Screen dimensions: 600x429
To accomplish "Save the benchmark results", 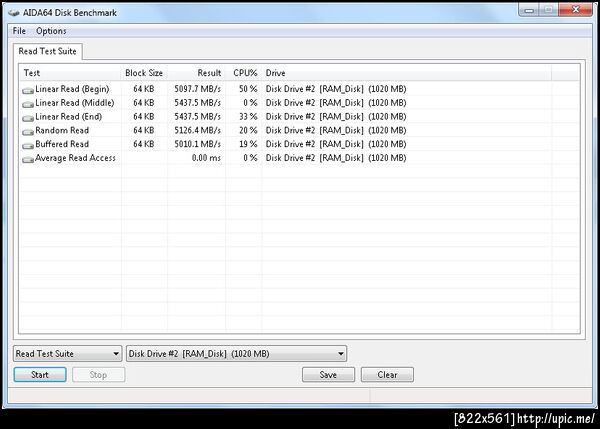I will click(328, 375).
